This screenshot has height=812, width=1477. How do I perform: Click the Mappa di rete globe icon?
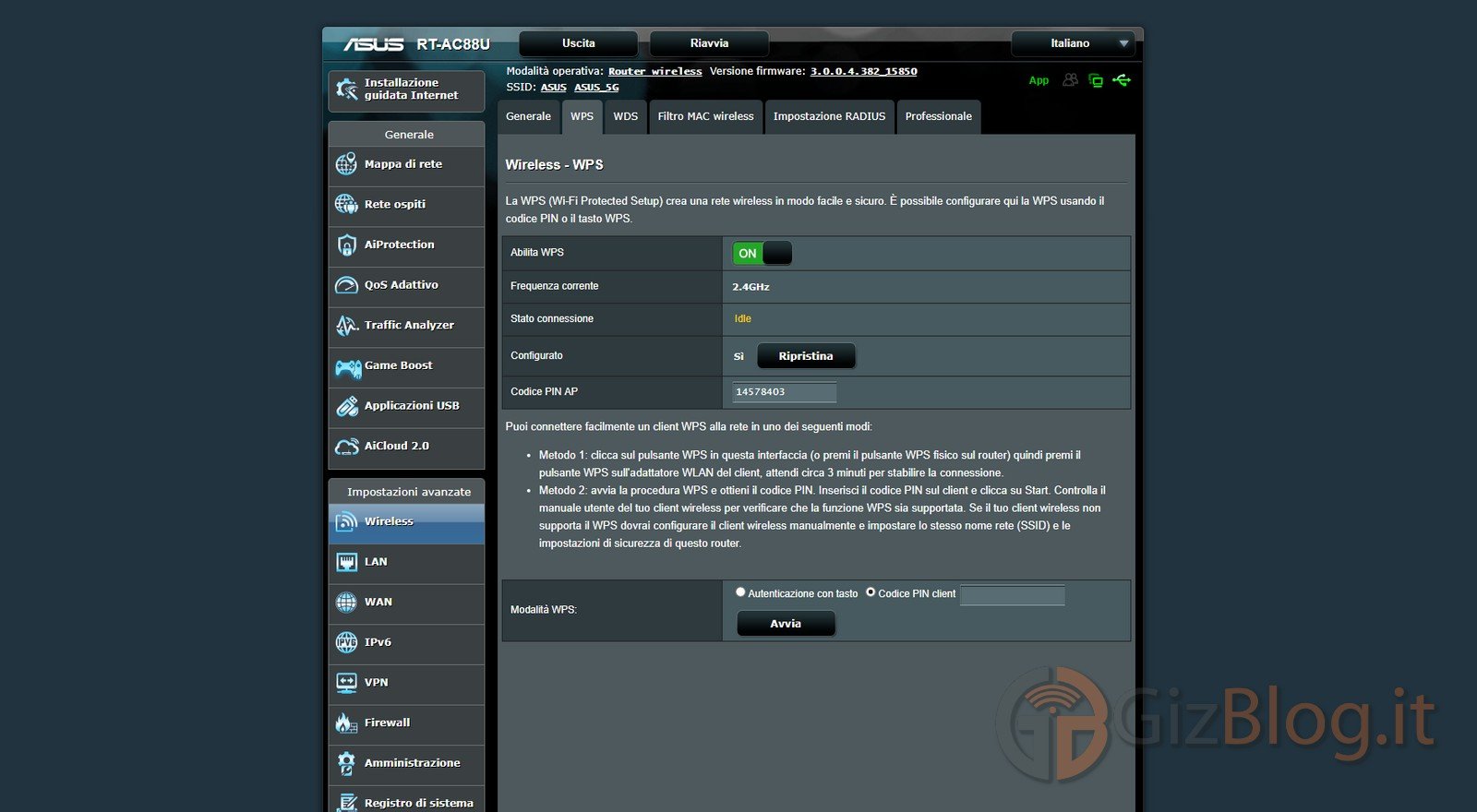point(346,164)
